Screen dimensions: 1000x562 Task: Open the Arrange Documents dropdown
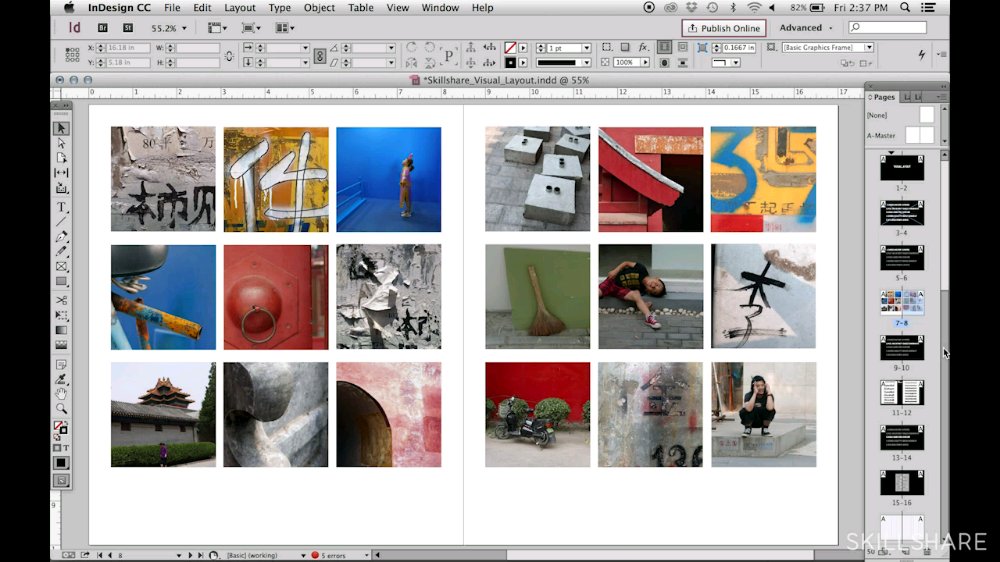coord(284,28)
